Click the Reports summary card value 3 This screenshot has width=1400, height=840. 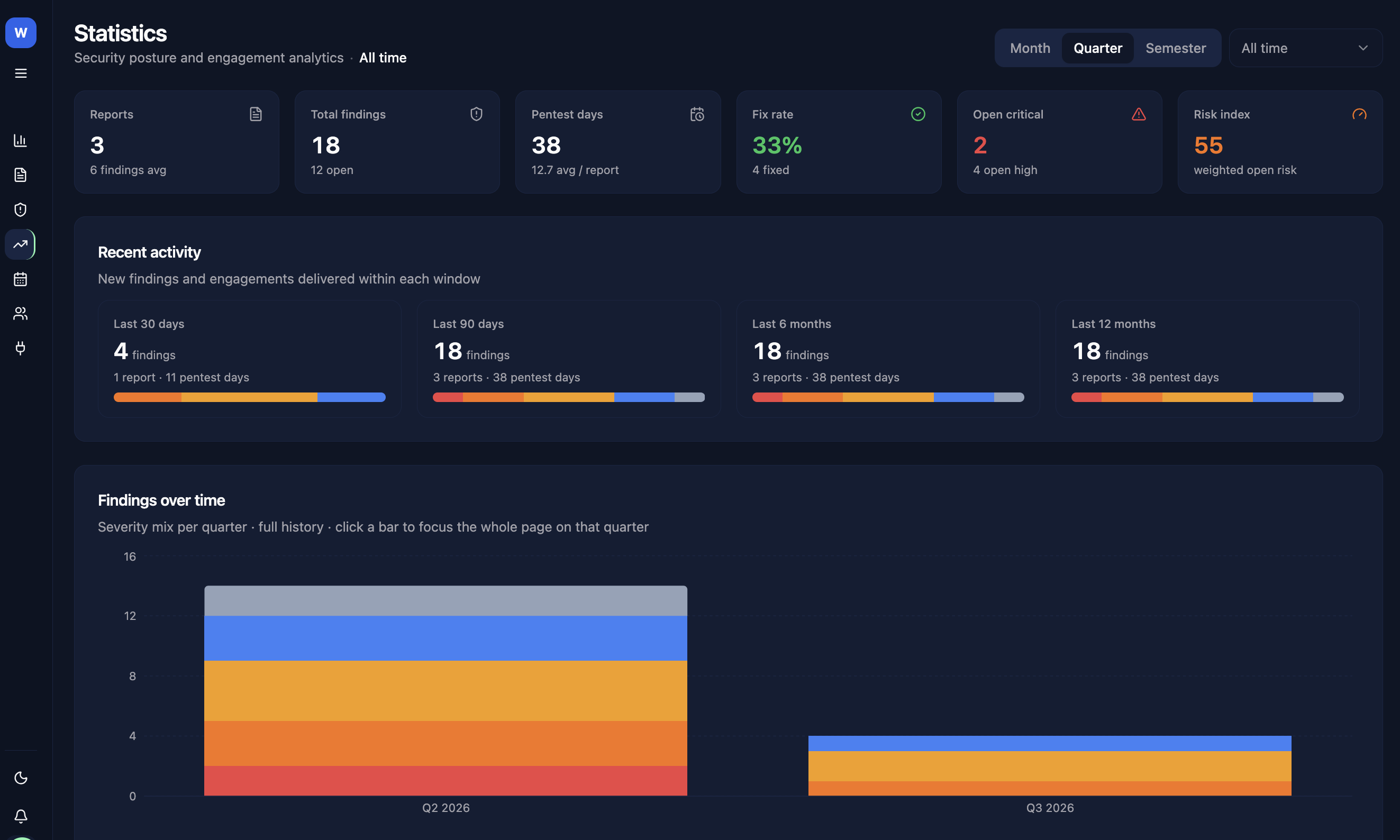(97, 145)
